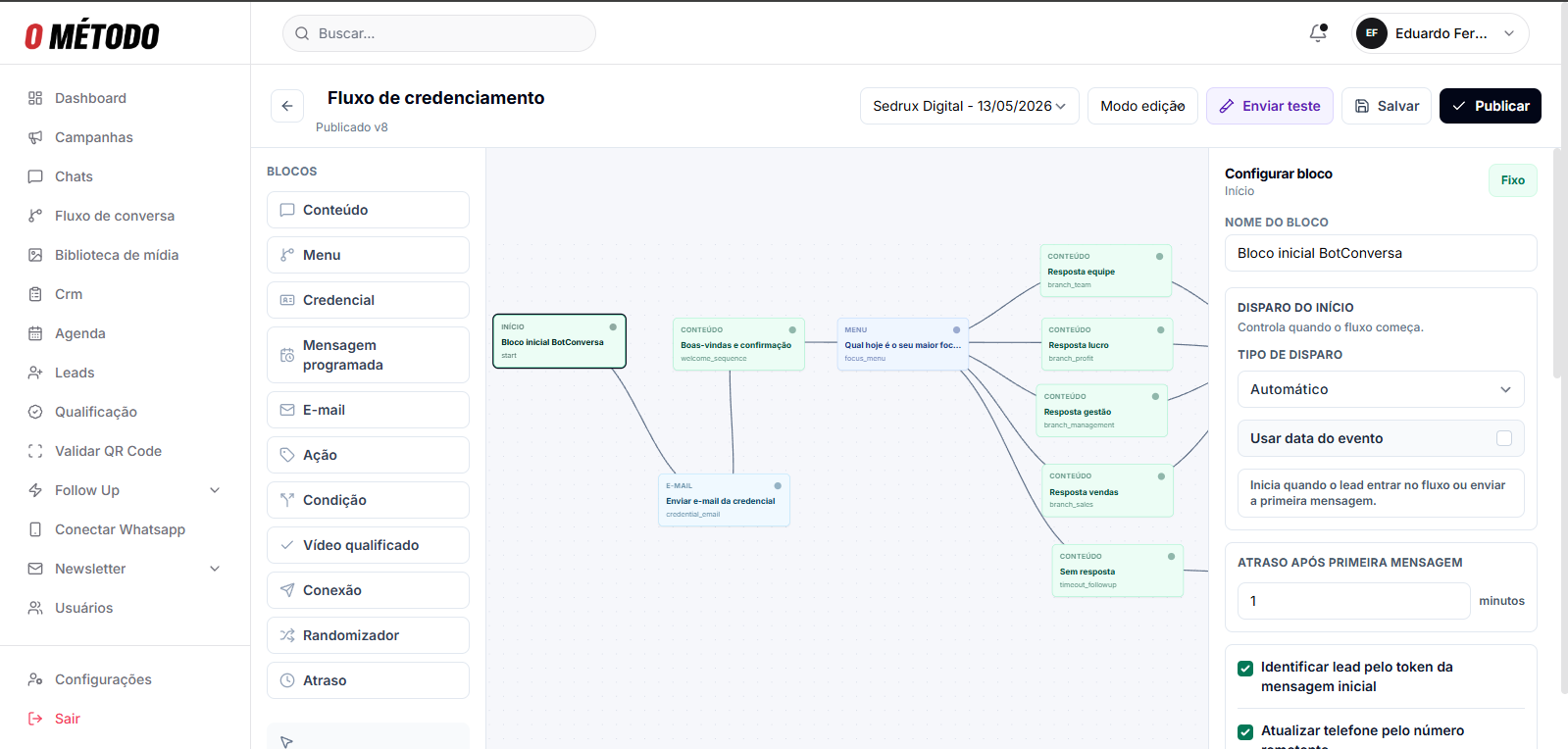Click the Qualificação check-circle icon
The height and width of the screenshot is (749, 1568).
pos(35,412)
